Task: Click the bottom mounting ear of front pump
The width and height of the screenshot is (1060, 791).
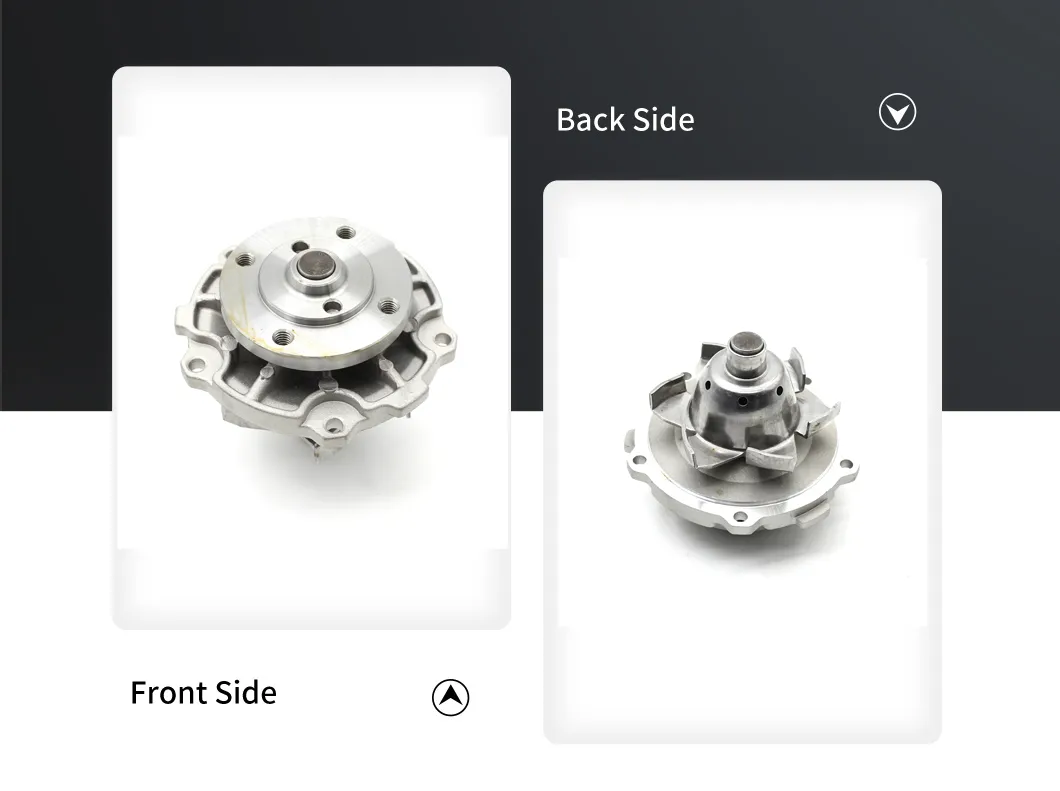Action: click(x=333, y=425)
